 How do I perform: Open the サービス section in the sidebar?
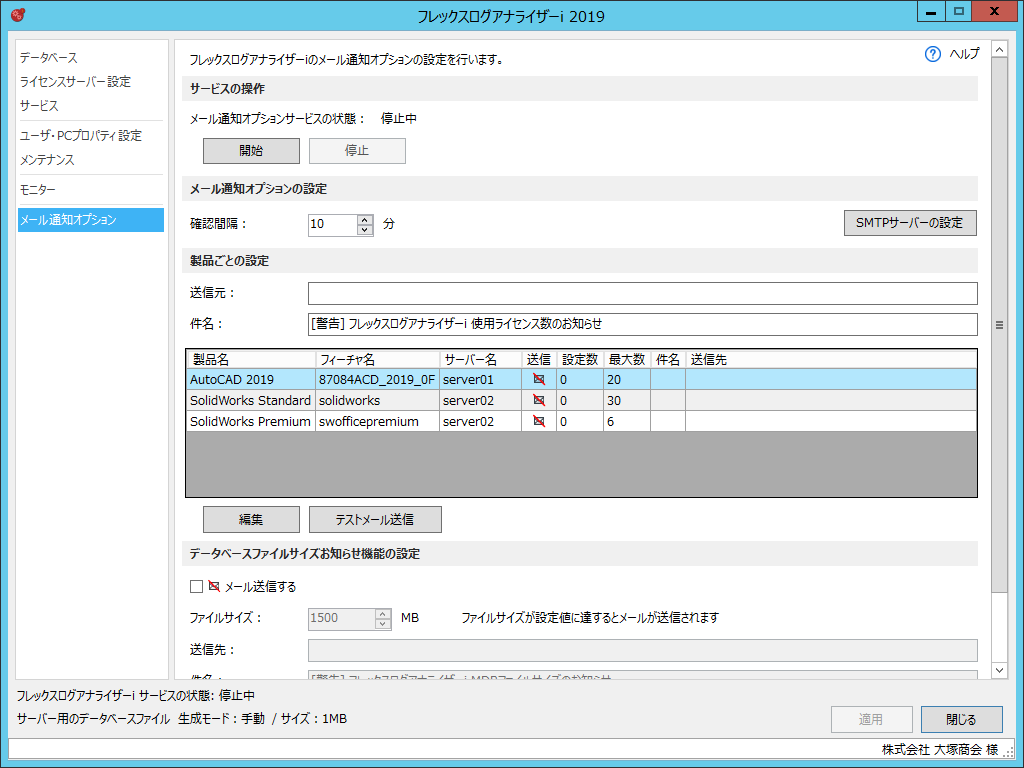39,106
